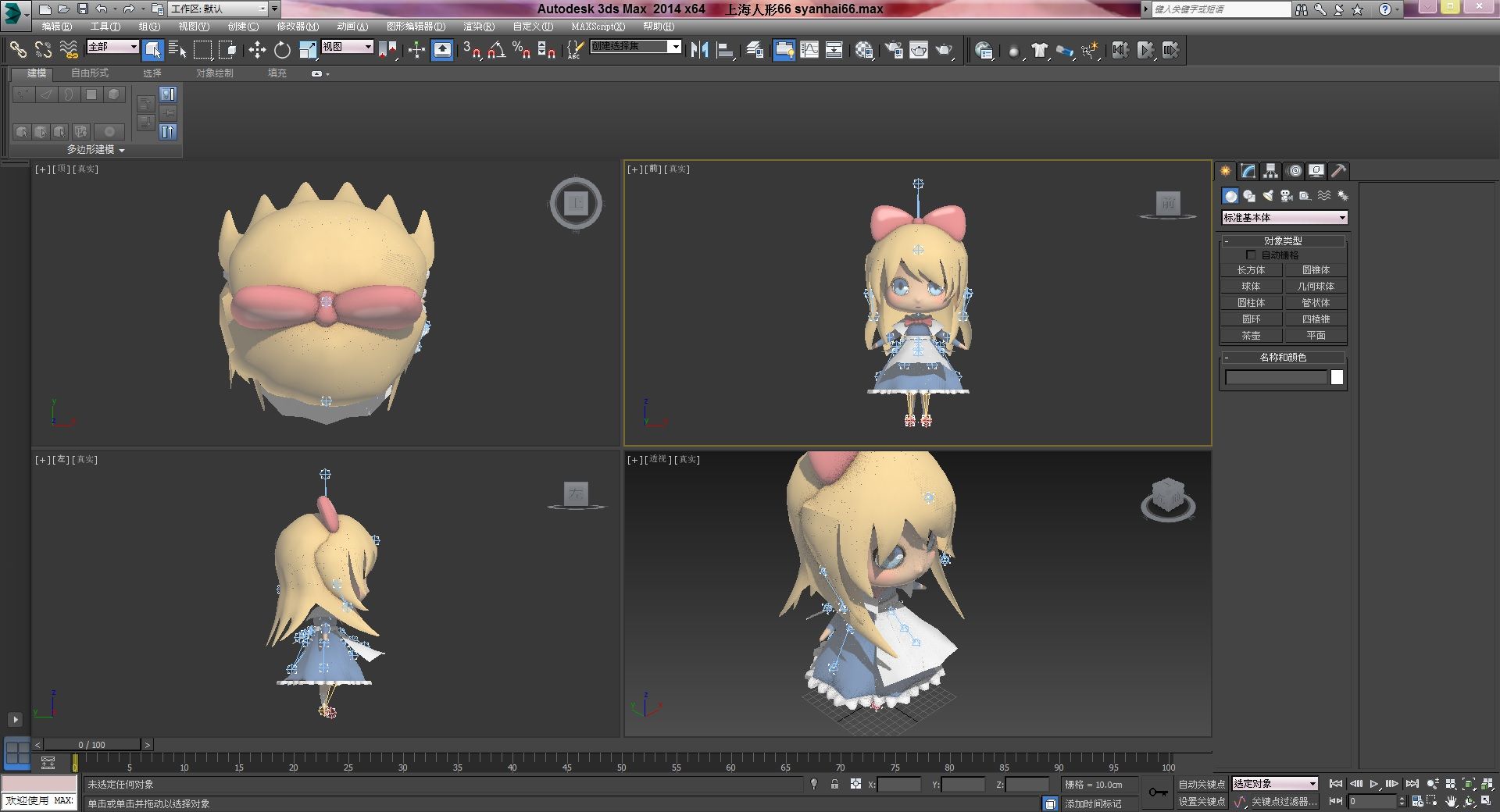Toggle Spinner Snap
1500x812 pixels.
(x=547, y=50)
